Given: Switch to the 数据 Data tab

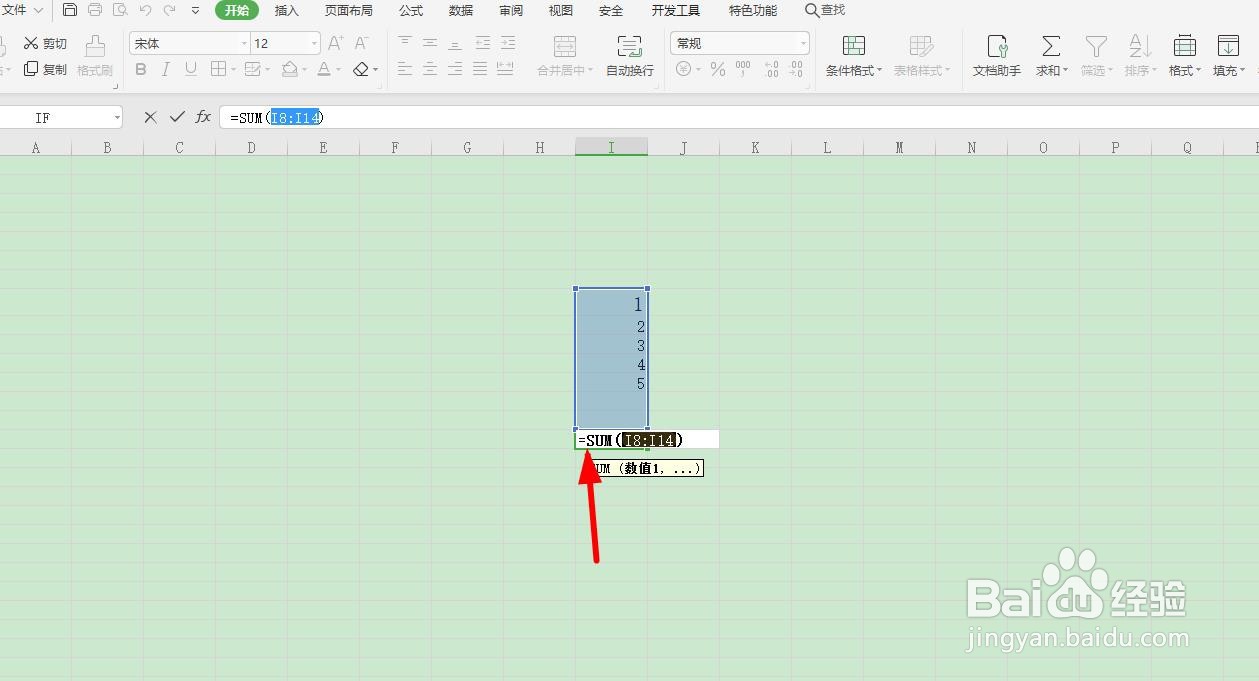Looking at the screenshot, I should (x=461, y=10).
